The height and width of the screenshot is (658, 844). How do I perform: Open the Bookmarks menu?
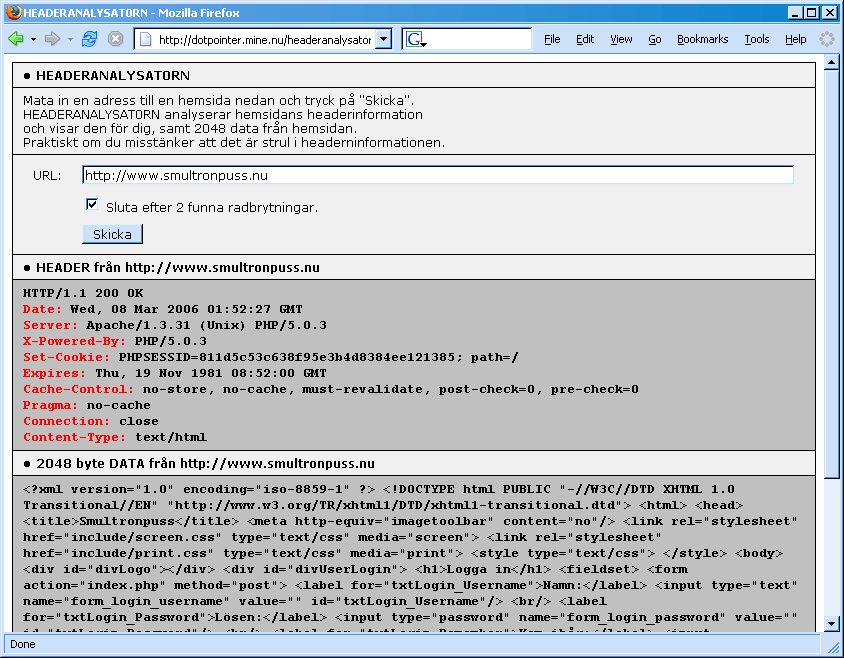pos(702,39)
